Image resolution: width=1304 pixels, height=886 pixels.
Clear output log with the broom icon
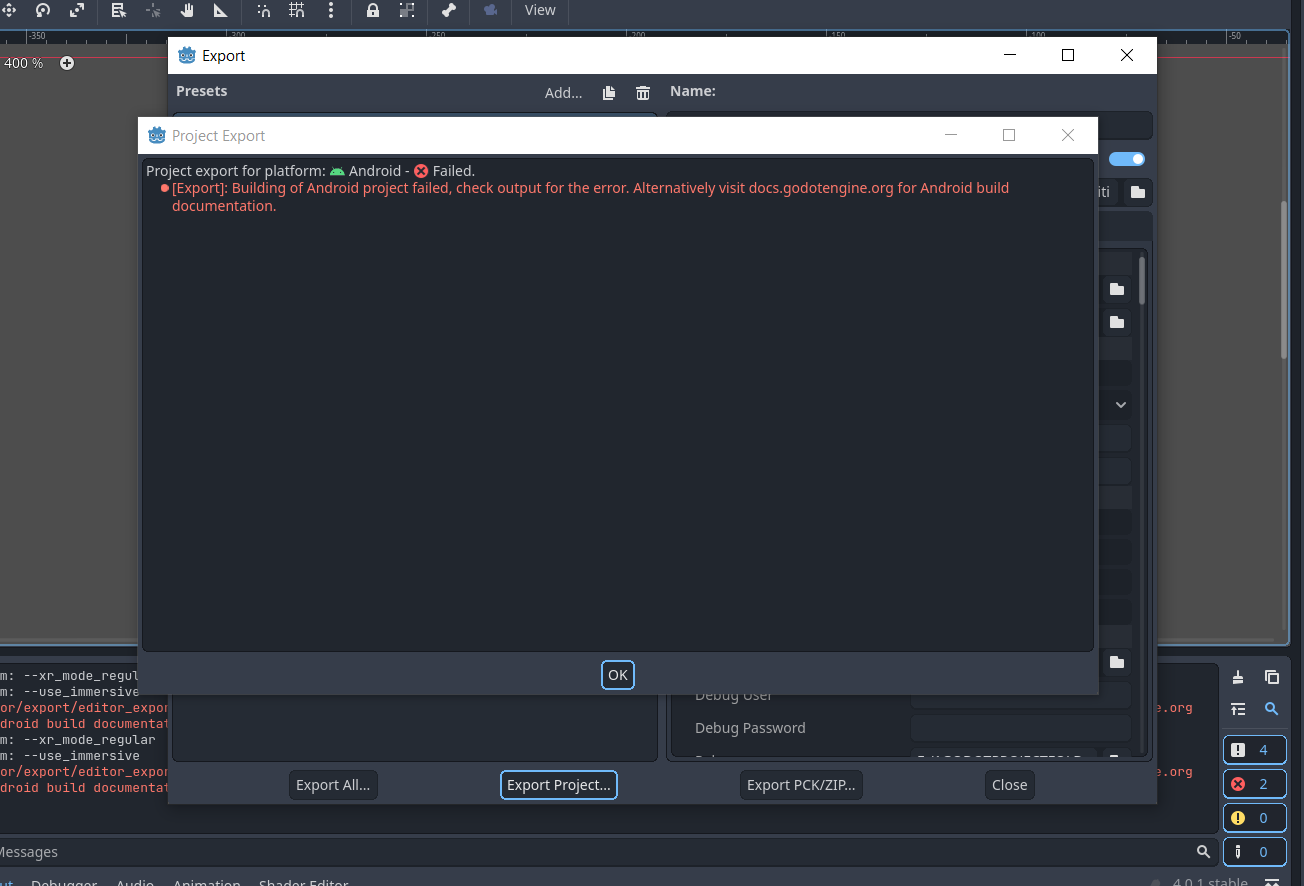(1238, 677)
